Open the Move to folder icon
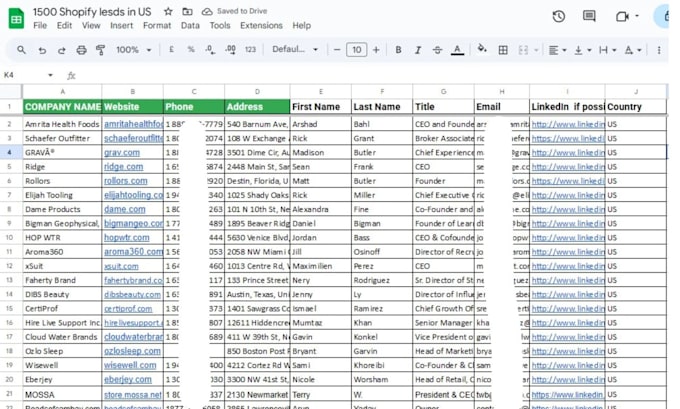The width and height of the screenshot is (680, 409). tap(187, 12)
